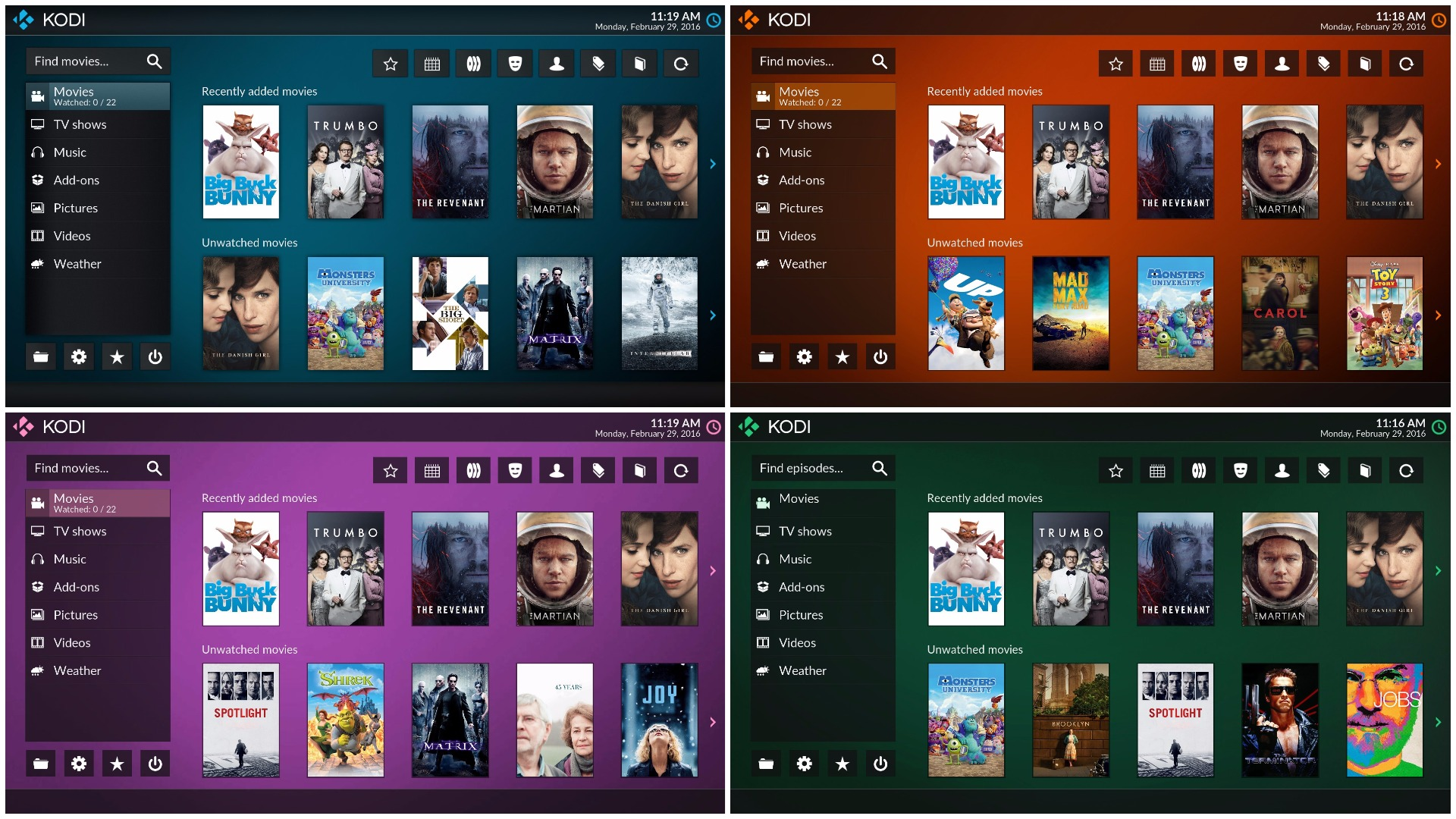
Task: Open the Up poster in orange panel
Action: point(966,313)
